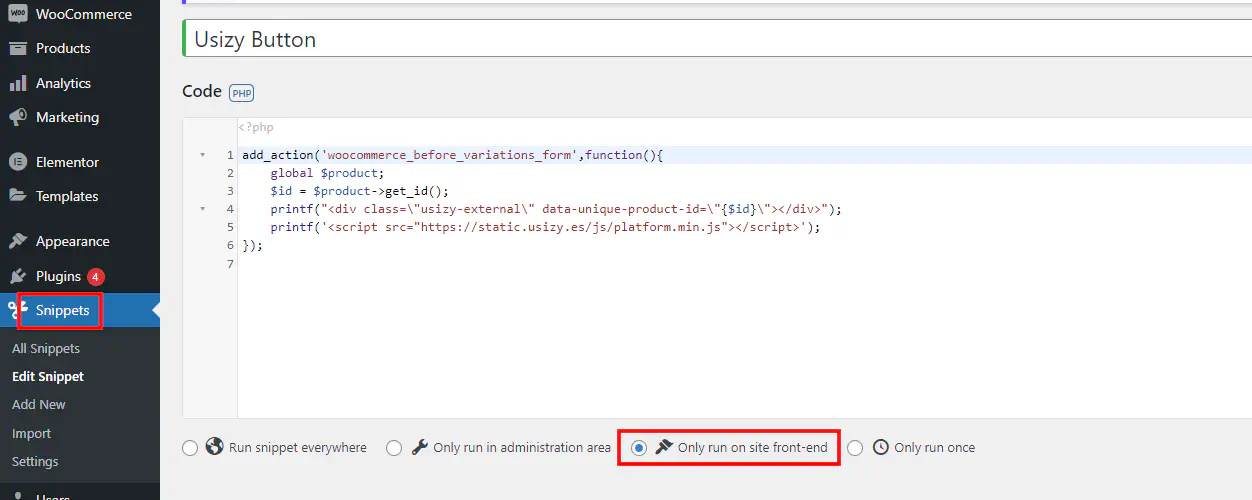Click the red plugins update badge
The image size is (1252, 500).
tap(96, 277)
